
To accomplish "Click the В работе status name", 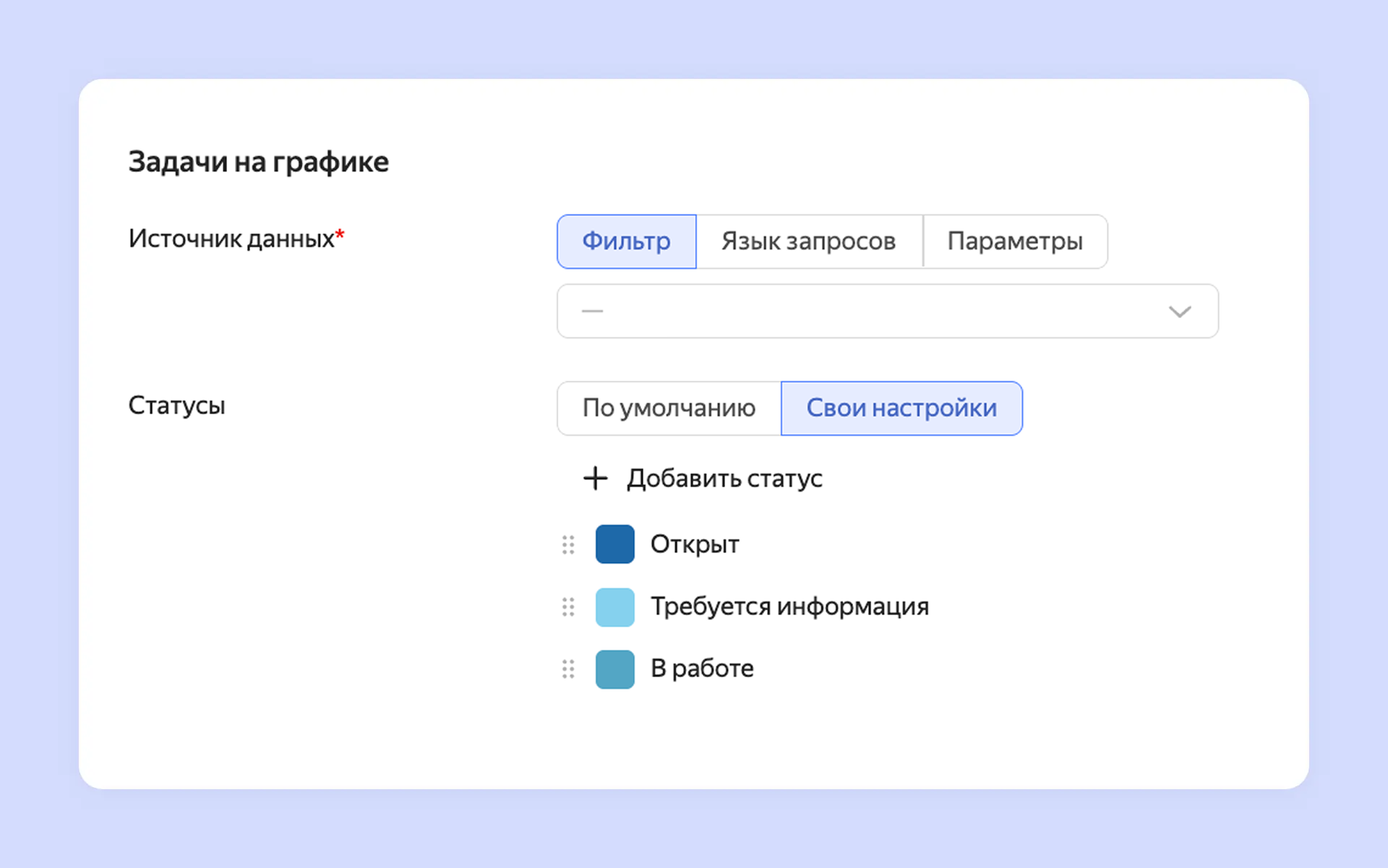I will pyautogui.click(x=701, y=669).
